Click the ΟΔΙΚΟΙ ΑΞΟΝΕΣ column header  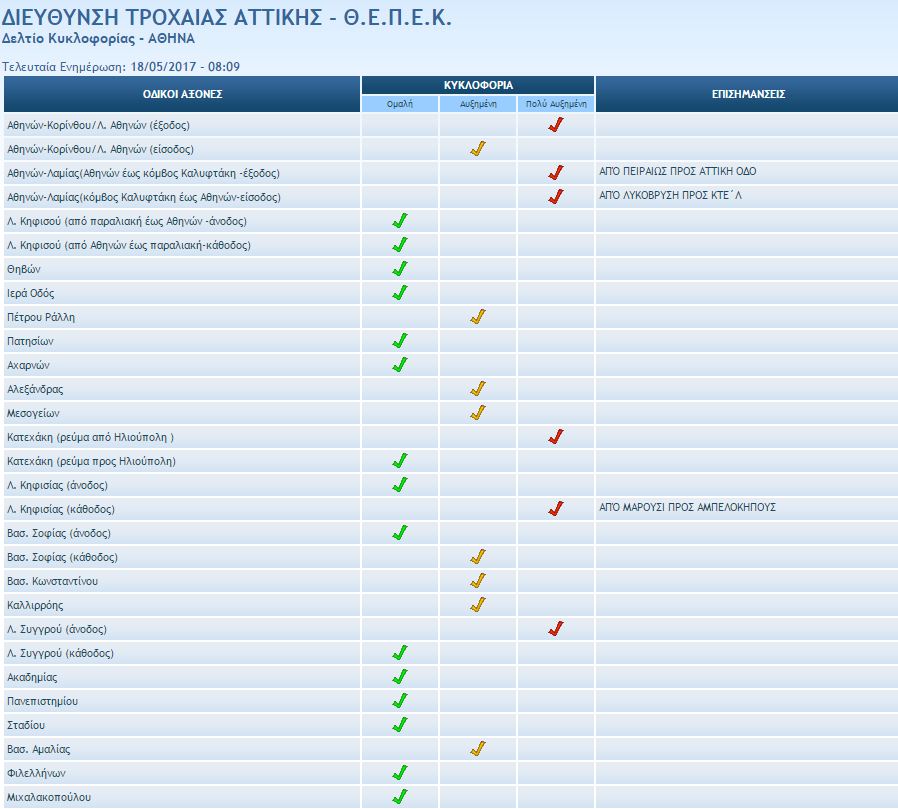(x=182, y=94)
